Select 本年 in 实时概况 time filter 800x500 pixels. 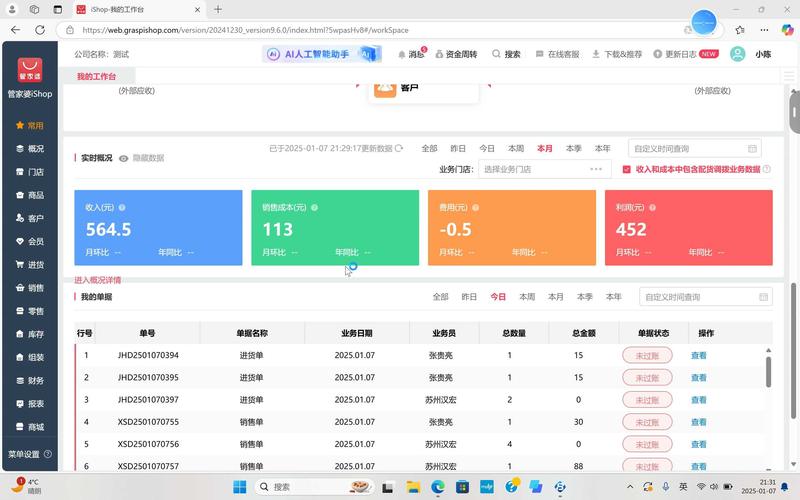pos(603,148)
